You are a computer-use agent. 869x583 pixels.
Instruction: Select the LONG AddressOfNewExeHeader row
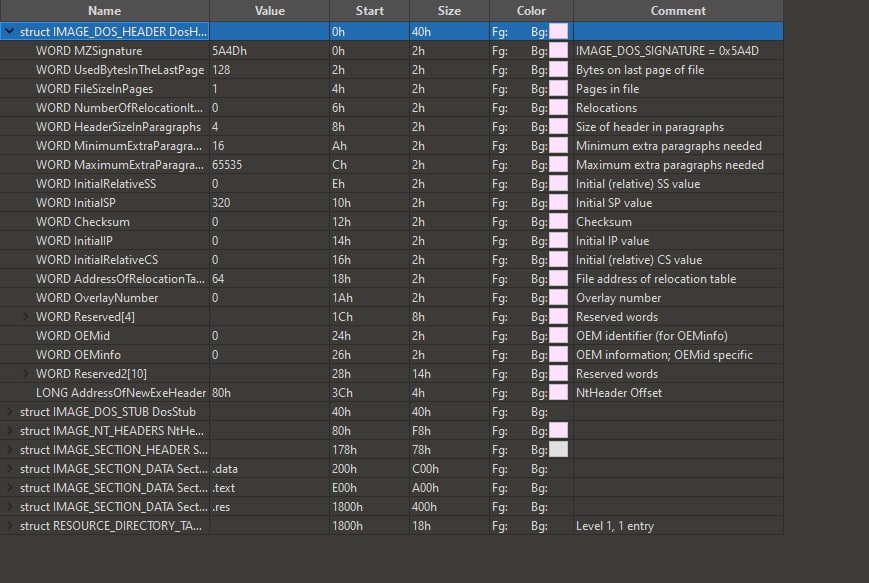point(391,392)
